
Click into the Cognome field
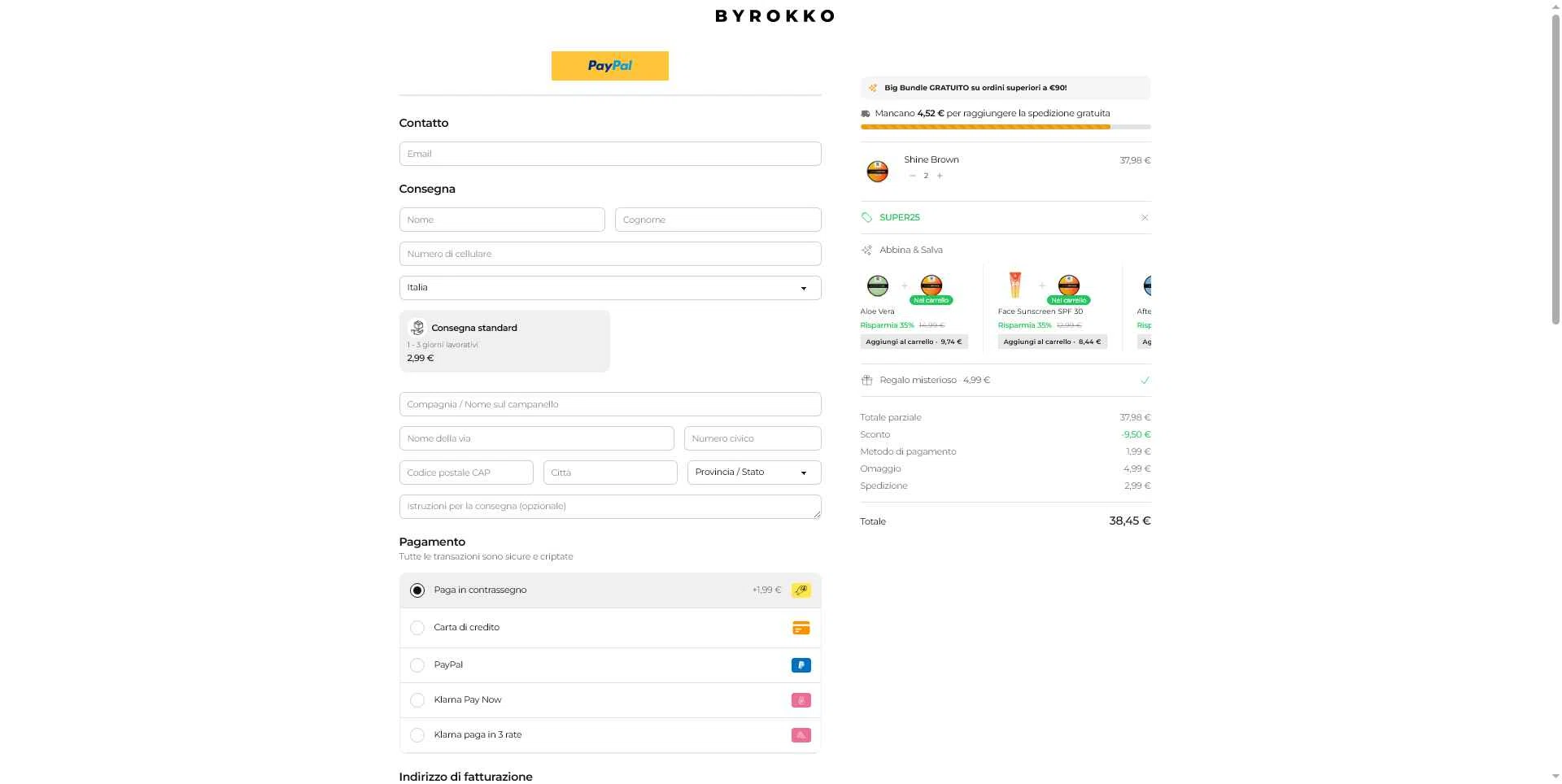tap(718, 220)
